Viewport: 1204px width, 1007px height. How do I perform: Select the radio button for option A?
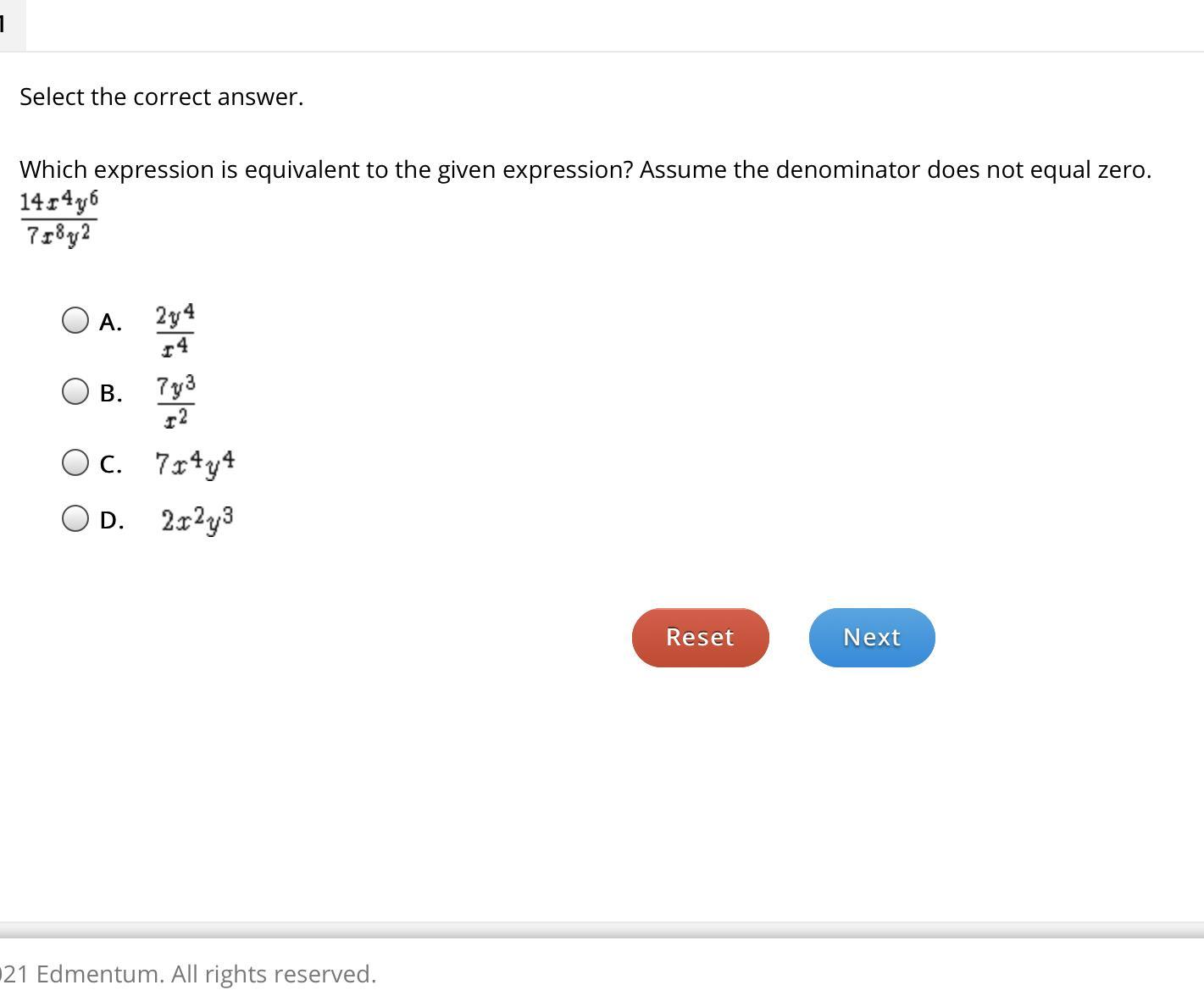(75, 320)
